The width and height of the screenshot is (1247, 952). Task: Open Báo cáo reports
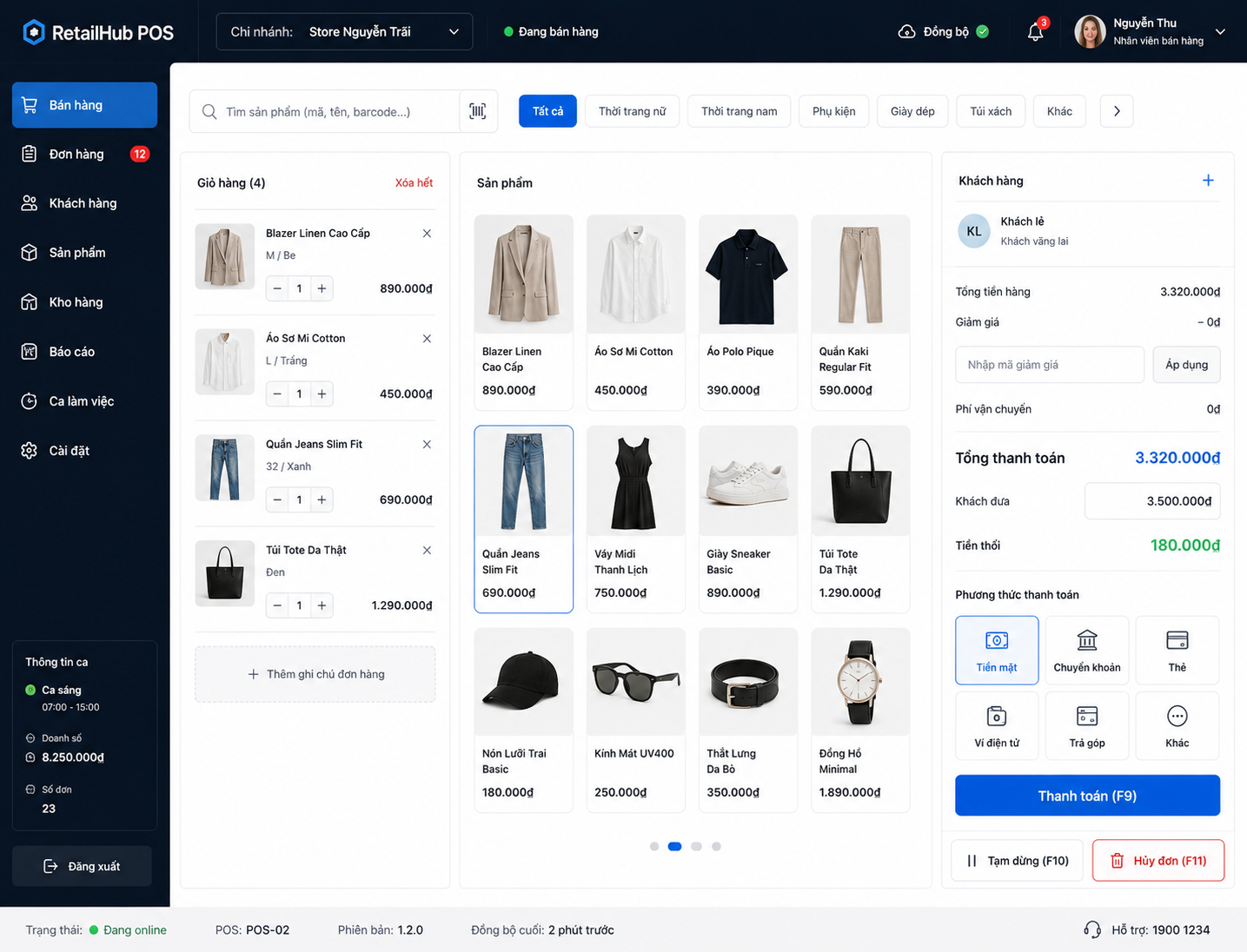[x=84, y=352]
